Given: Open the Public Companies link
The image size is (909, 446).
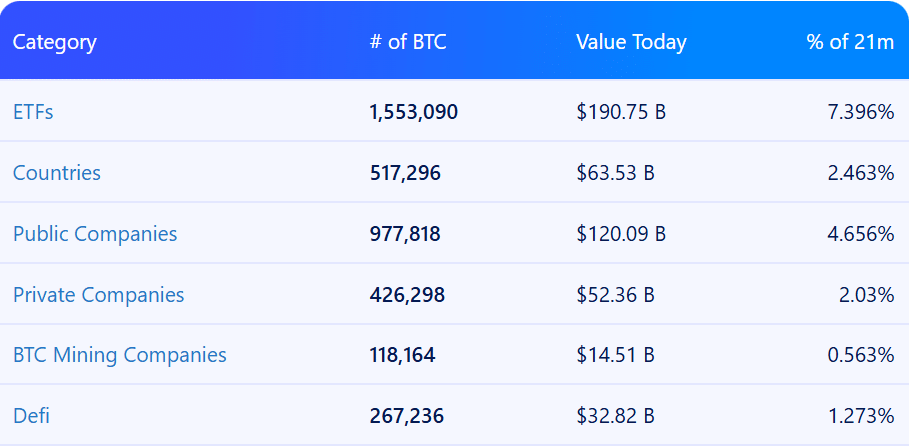Looking at the screenshot, I should 95,234.
